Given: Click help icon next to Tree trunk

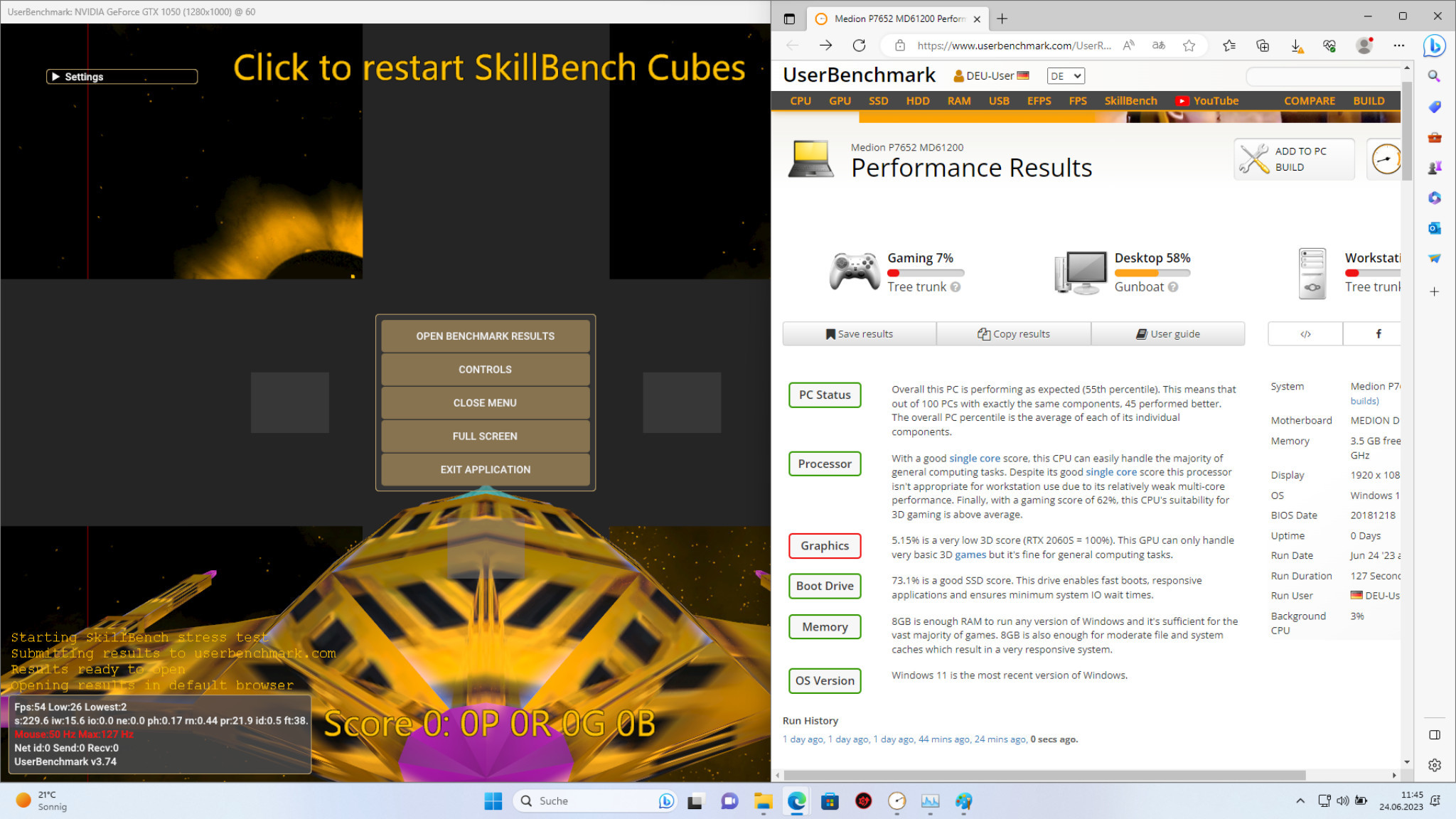Looking at the screenshot, I should coord(955,287).
